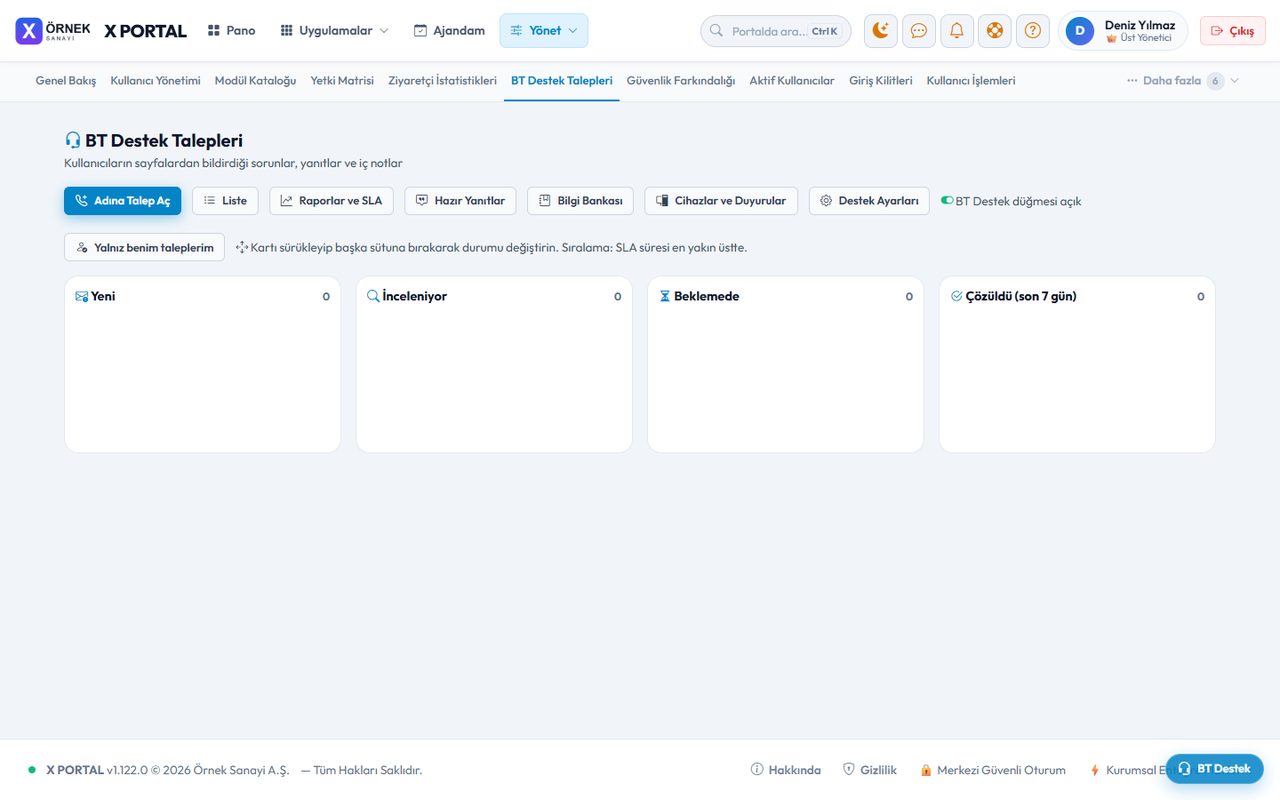Open the Yetki Matrisi tab
This screenshot has height=800, width=1280.
pos(342,81)
